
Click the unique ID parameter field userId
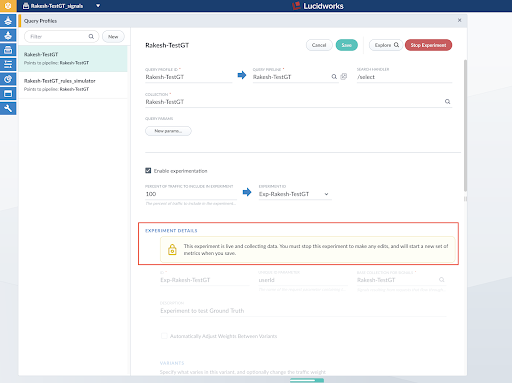point(303,280)
